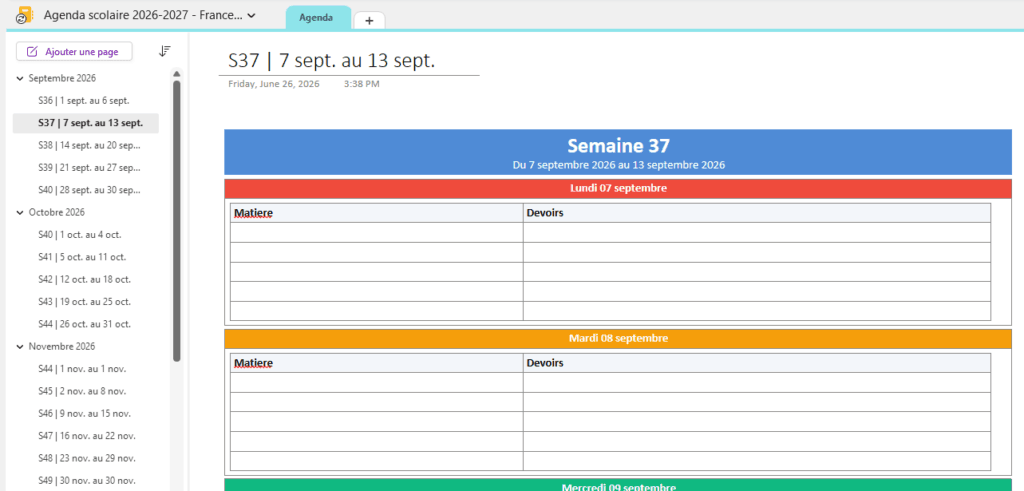The width and height of the screenshot is (1024, 491).
Task: Click last empty Devoirs cell under Mardi
Action: click(x=757, y=461)
